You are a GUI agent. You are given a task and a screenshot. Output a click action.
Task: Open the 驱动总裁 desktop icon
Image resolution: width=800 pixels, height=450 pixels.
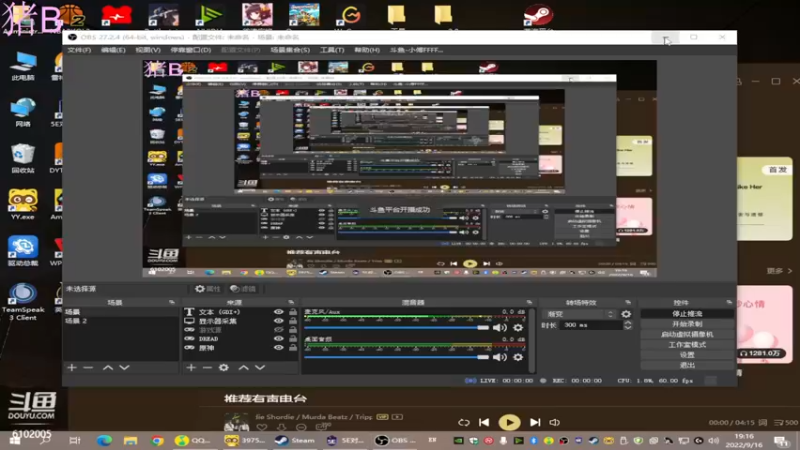click(23, 251)
